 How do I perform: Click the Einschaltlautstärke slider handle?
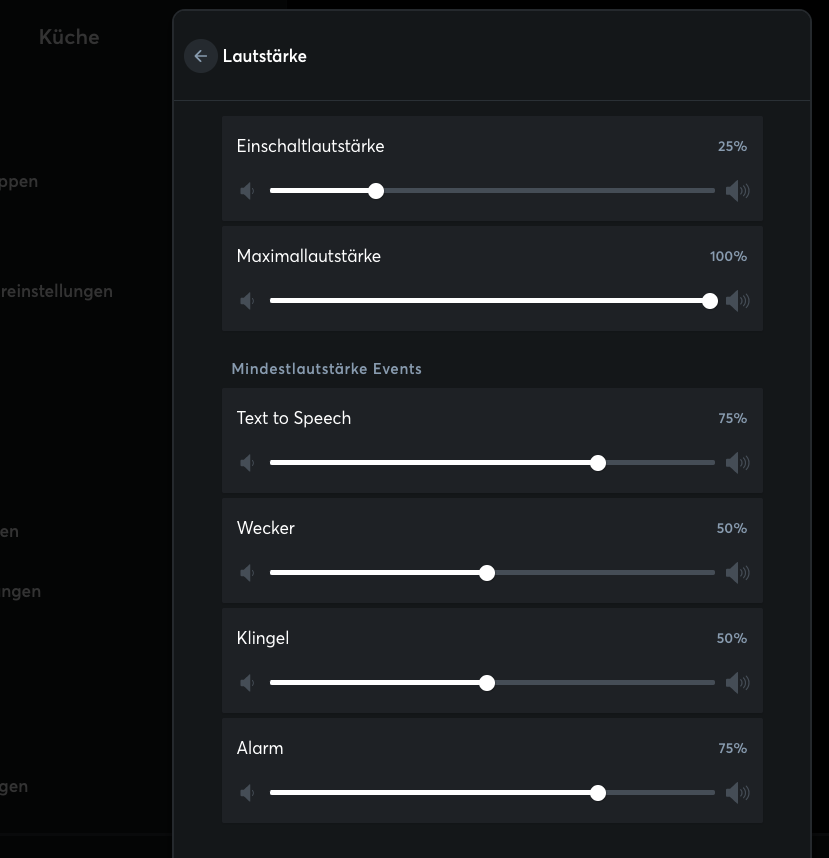376,191
